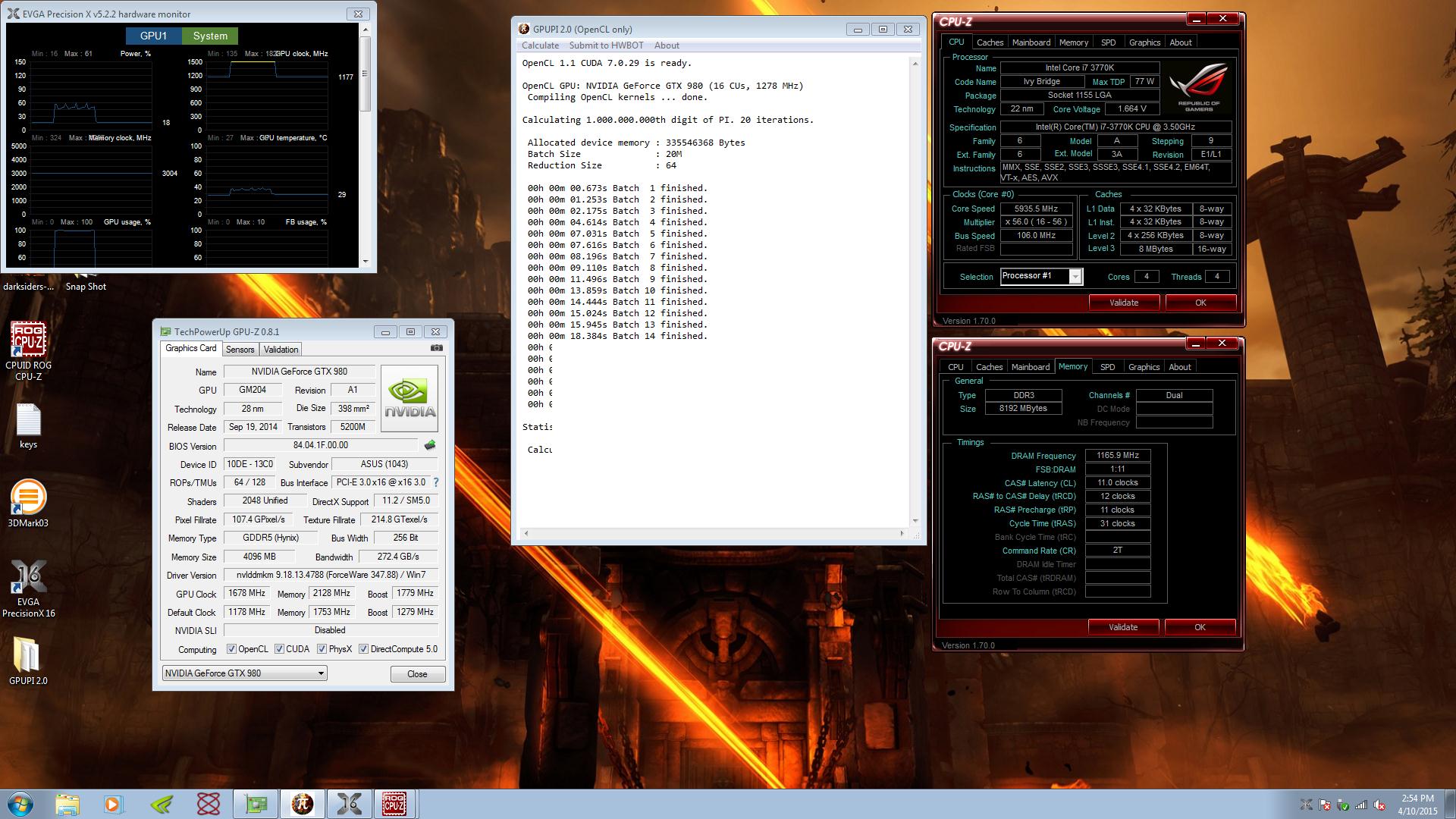
Task: Open the EVGA PrecisionX 16 desktop shortcut
Action: pyautogui.click(x=28, y=589)
